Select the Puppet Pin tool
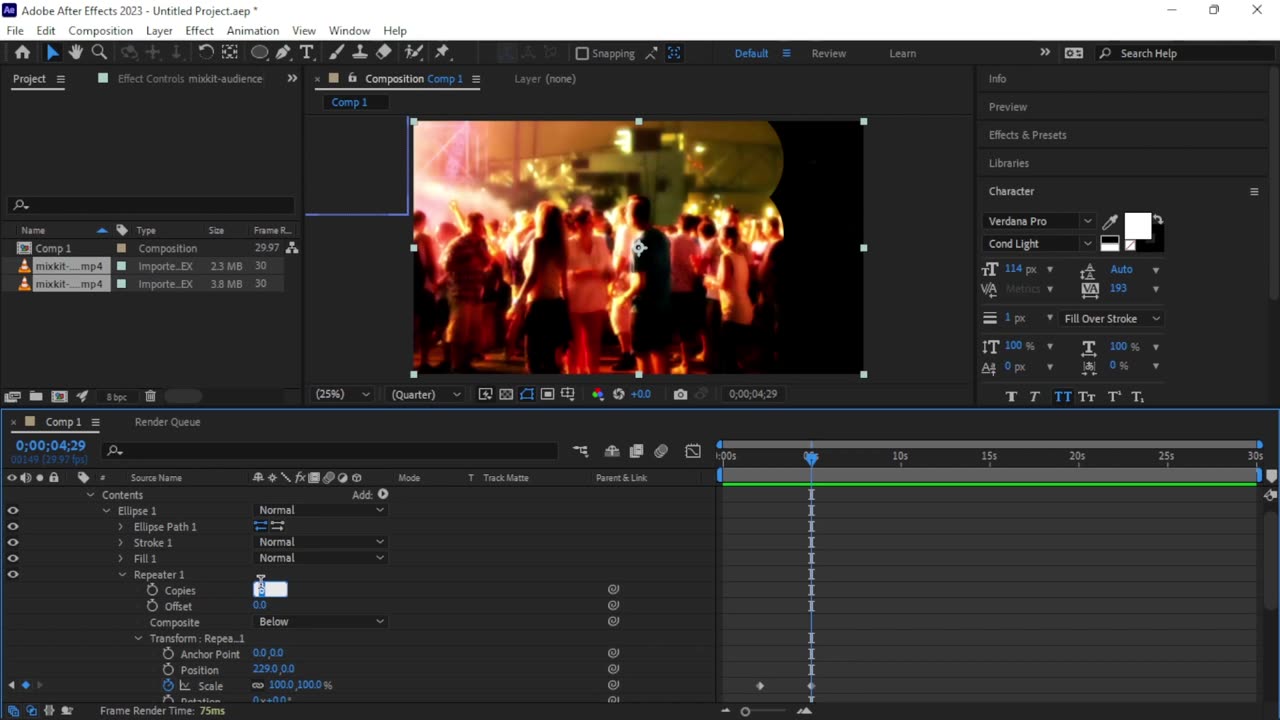This screenshot has width=1280, height=720. (x=442, y=53)
